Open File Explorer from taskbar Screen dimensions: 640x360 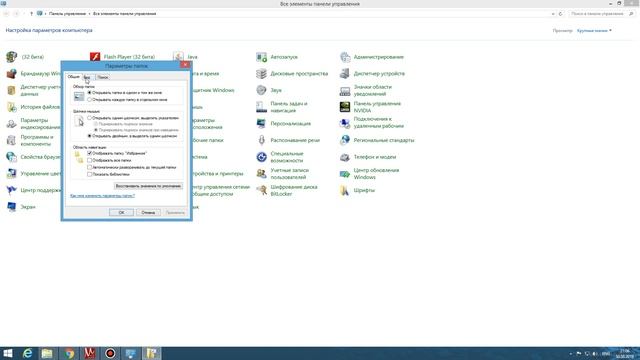(x=47, y=353)
